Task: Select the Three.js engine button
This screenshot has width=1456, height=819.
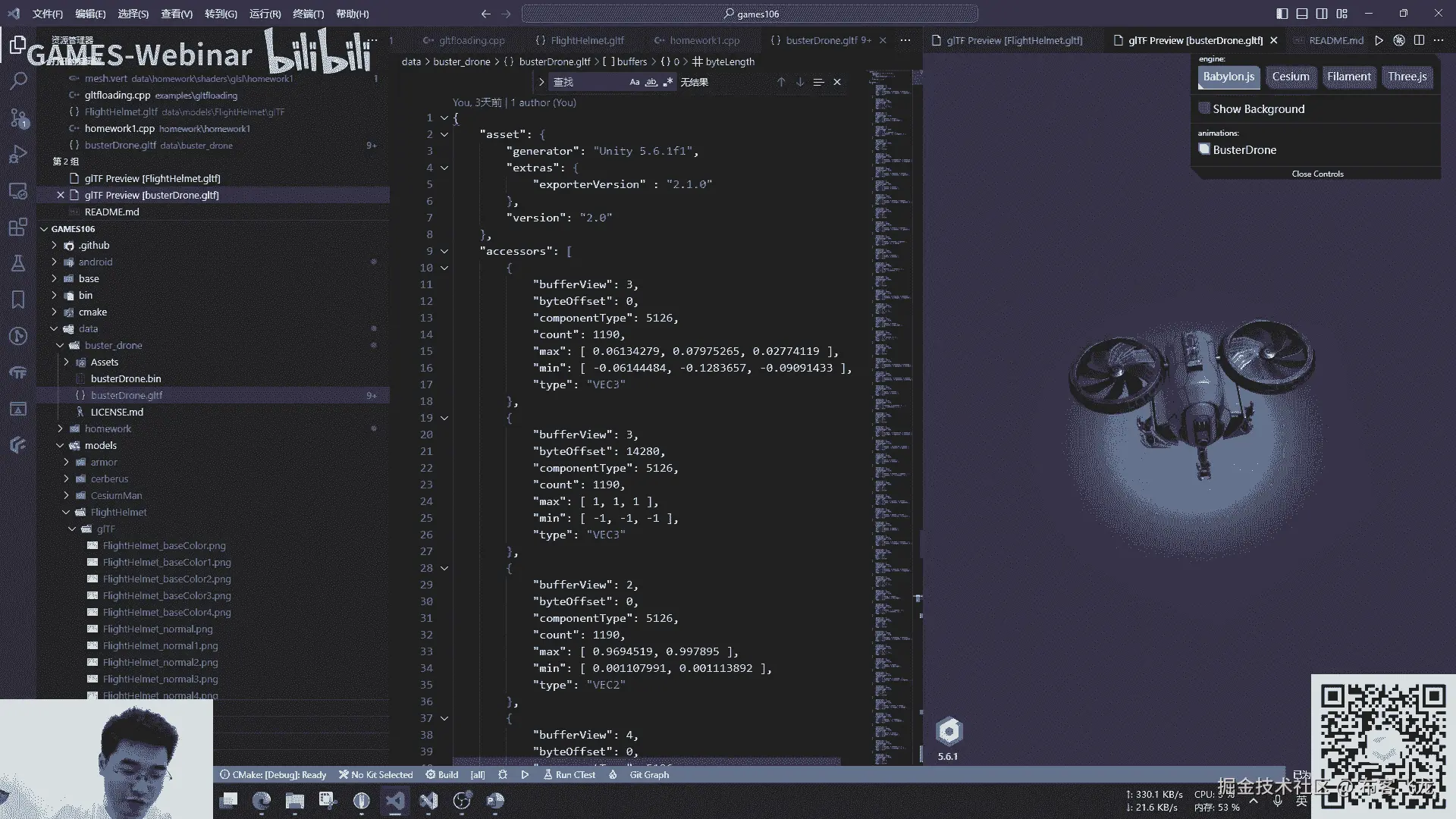Action: coord(1407,77)
